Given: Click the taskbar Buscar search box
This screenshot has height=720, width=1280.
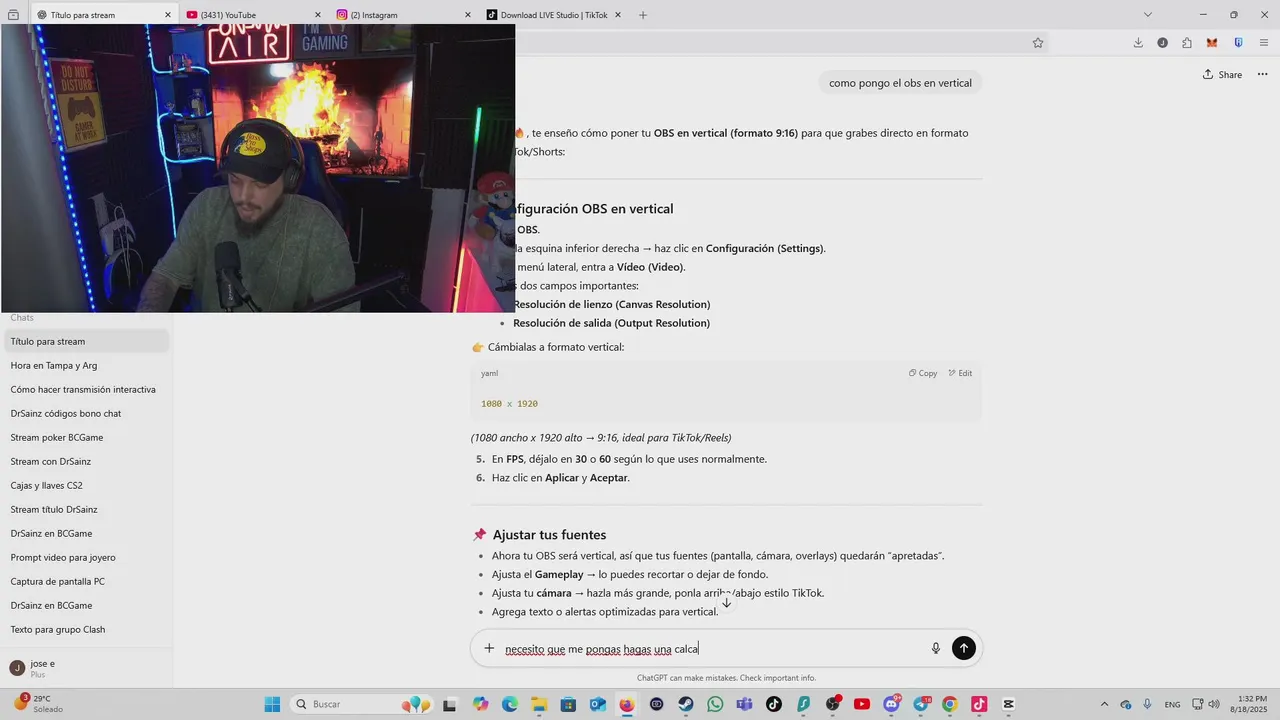Looking at the screenshot, I should click(361, 704).
